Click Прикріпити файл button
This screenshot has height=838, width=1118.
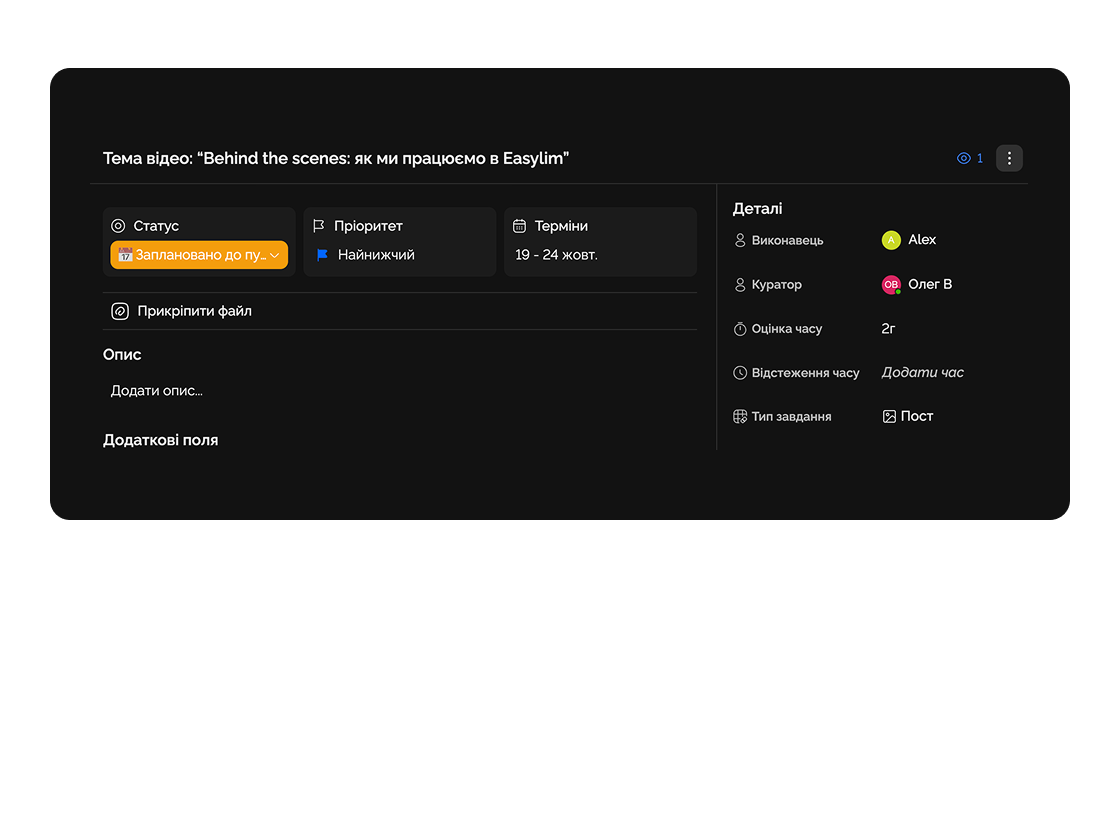pos(194,311)
